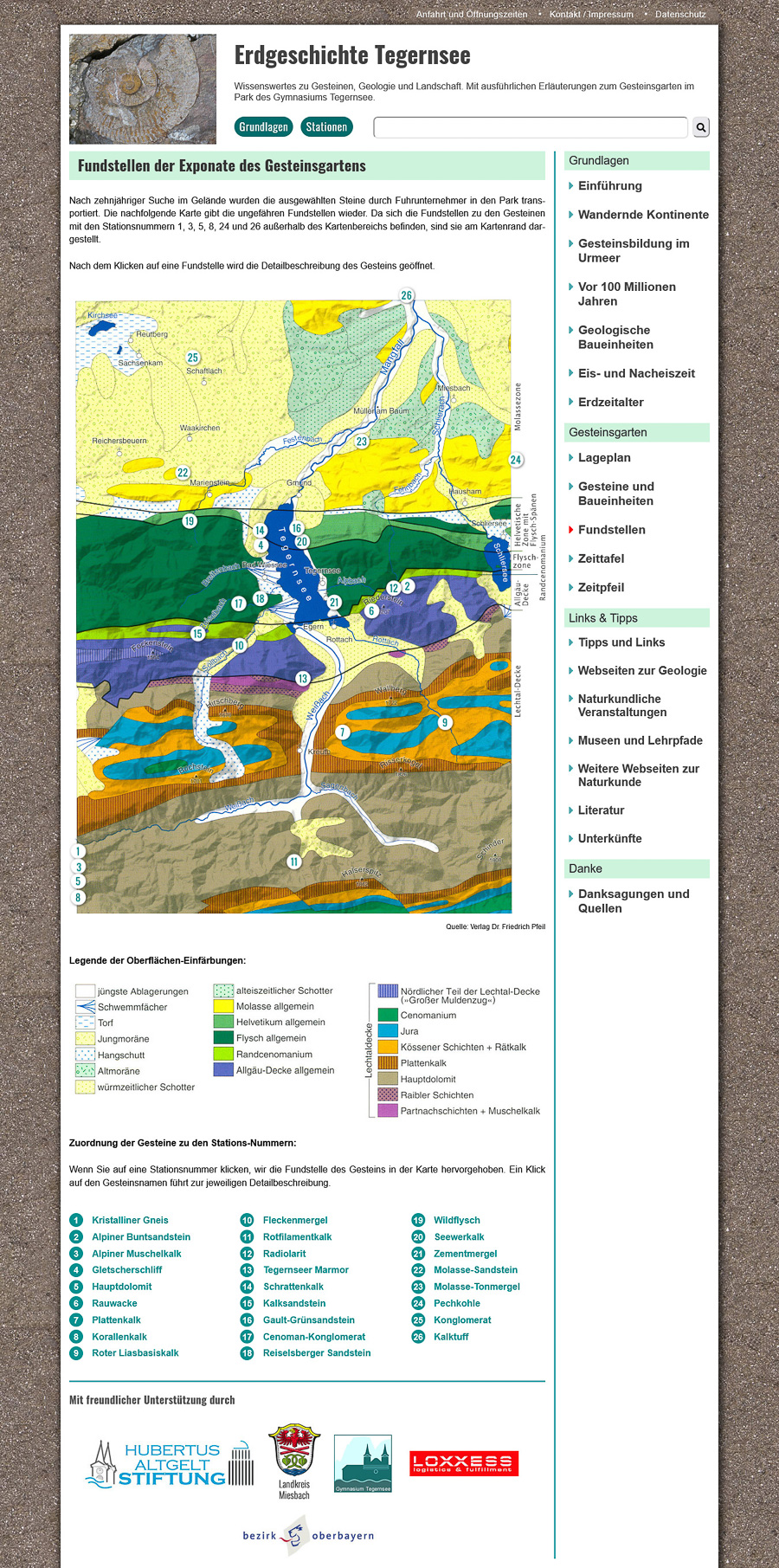Open Fundstellen in sidebar
Image resolution: width=779 pixels, height=1568 pixels.
[611, 530]
